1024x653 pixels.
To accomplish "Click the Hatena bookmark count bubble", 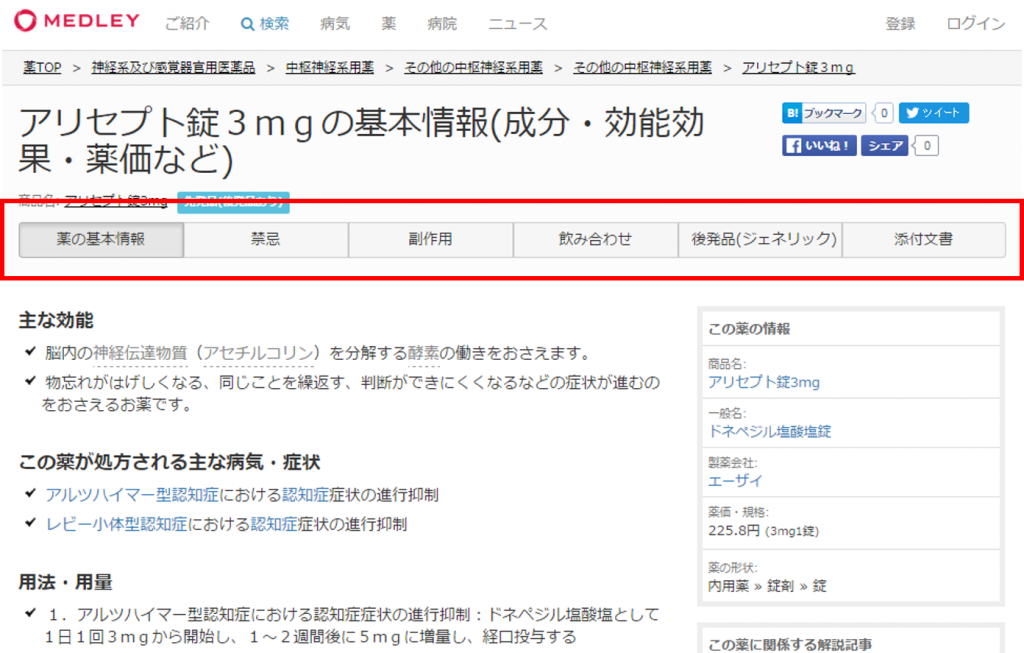I will tap(883, 113).
